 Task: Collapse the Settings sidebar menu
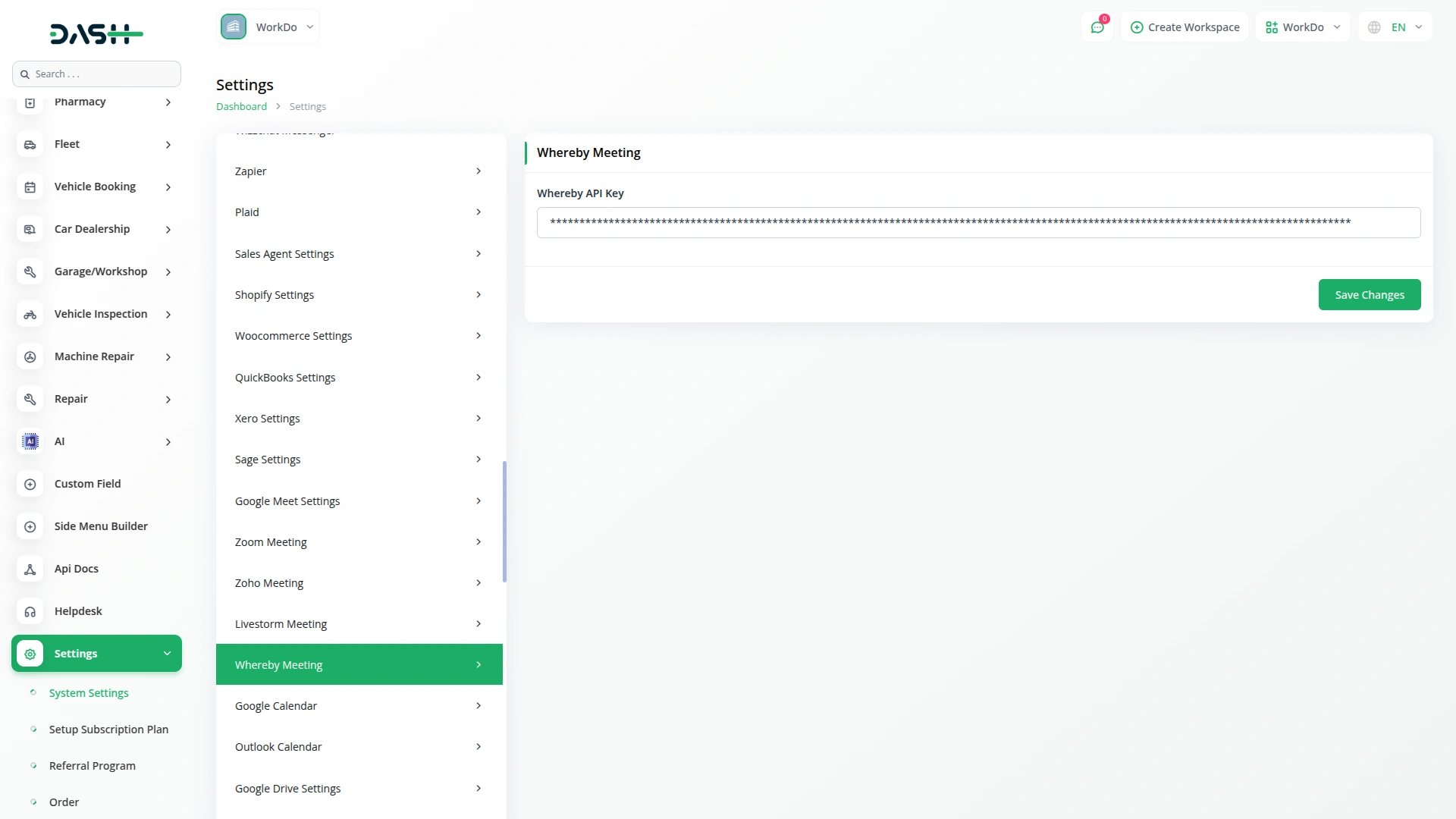(167, 654)
